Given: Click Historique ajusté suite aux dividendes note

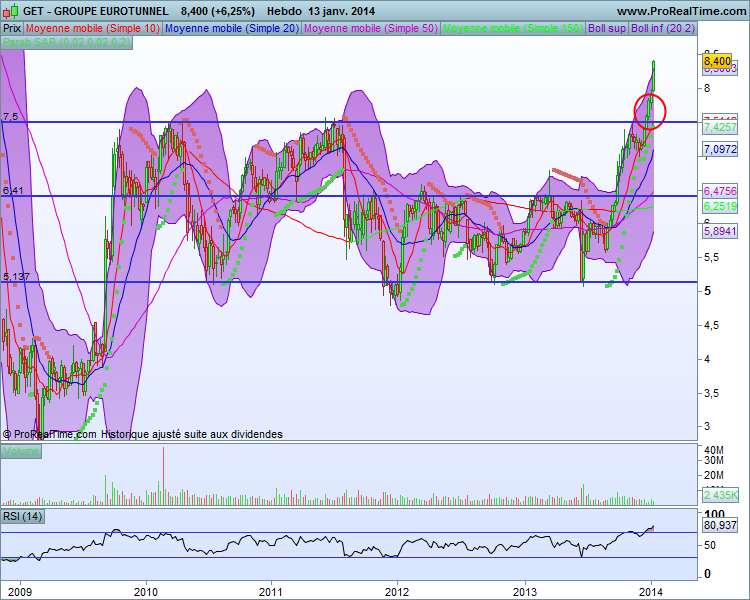Looking at the screenshot, I should (191, 434).
